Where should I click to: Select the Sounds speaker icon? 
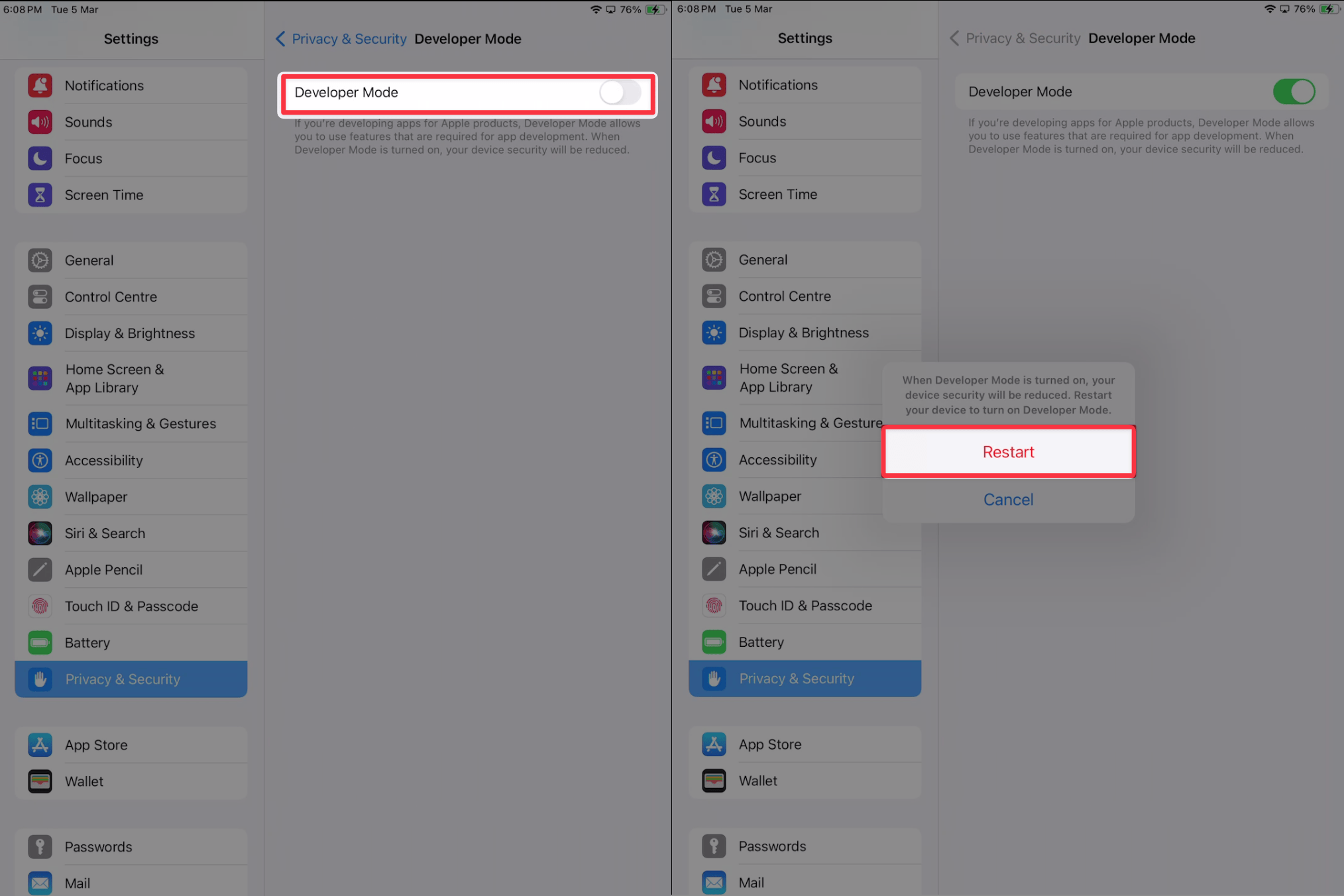[x=40, y=122]
